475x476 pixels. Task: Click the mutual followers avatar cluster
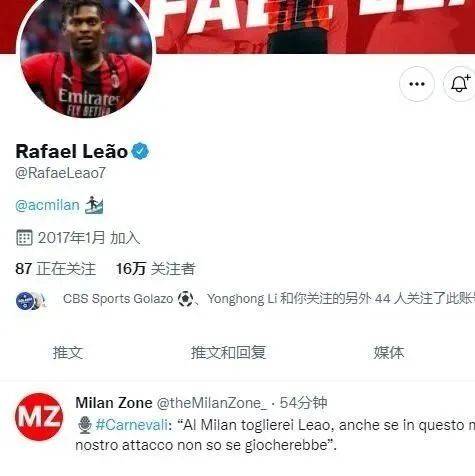[30, 301]
